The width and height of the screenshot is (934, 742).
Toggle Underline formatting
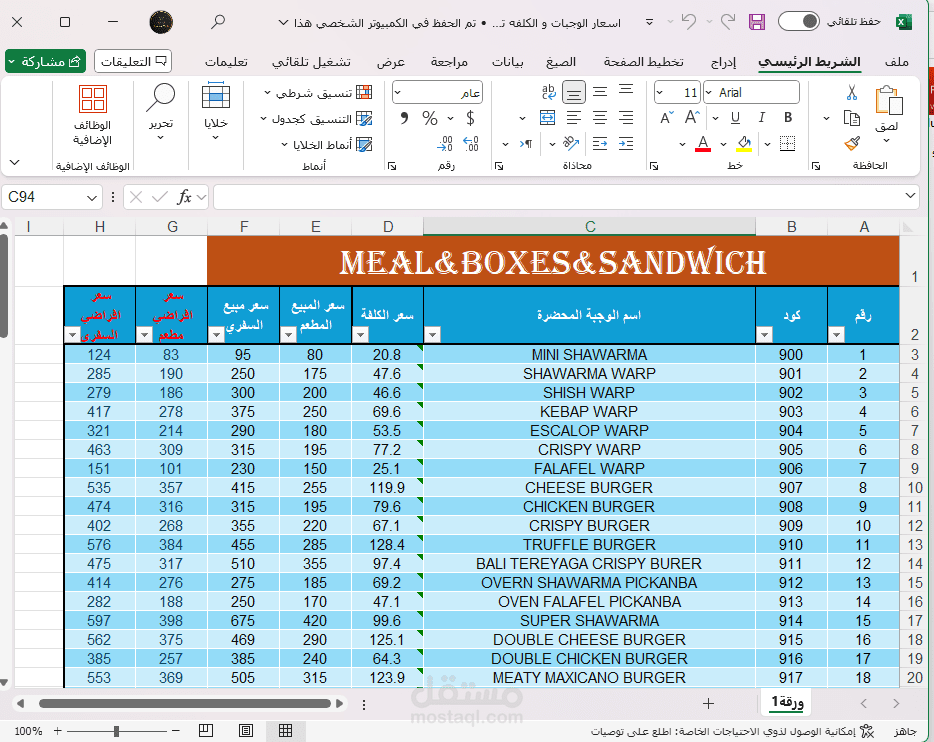[736, 117]
